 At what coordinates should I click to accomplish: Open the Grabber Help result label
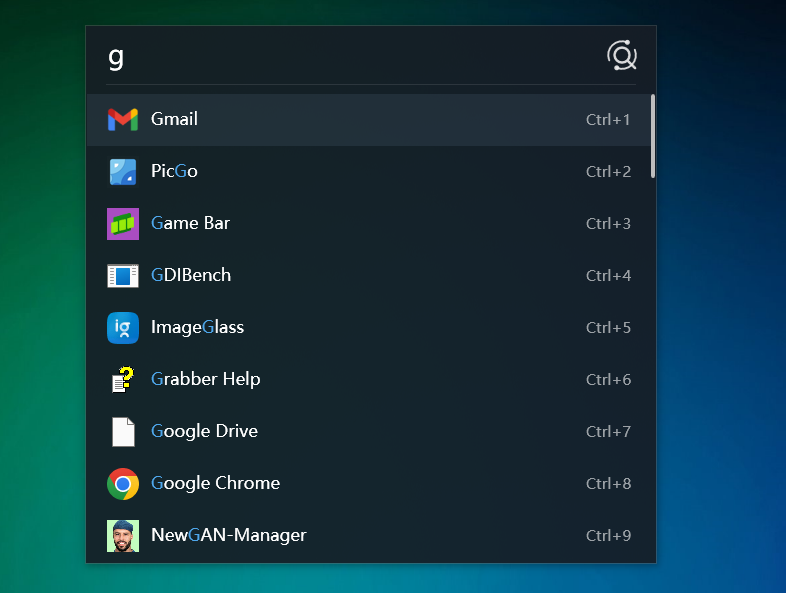pyautogui.click(x=206, y=379)
